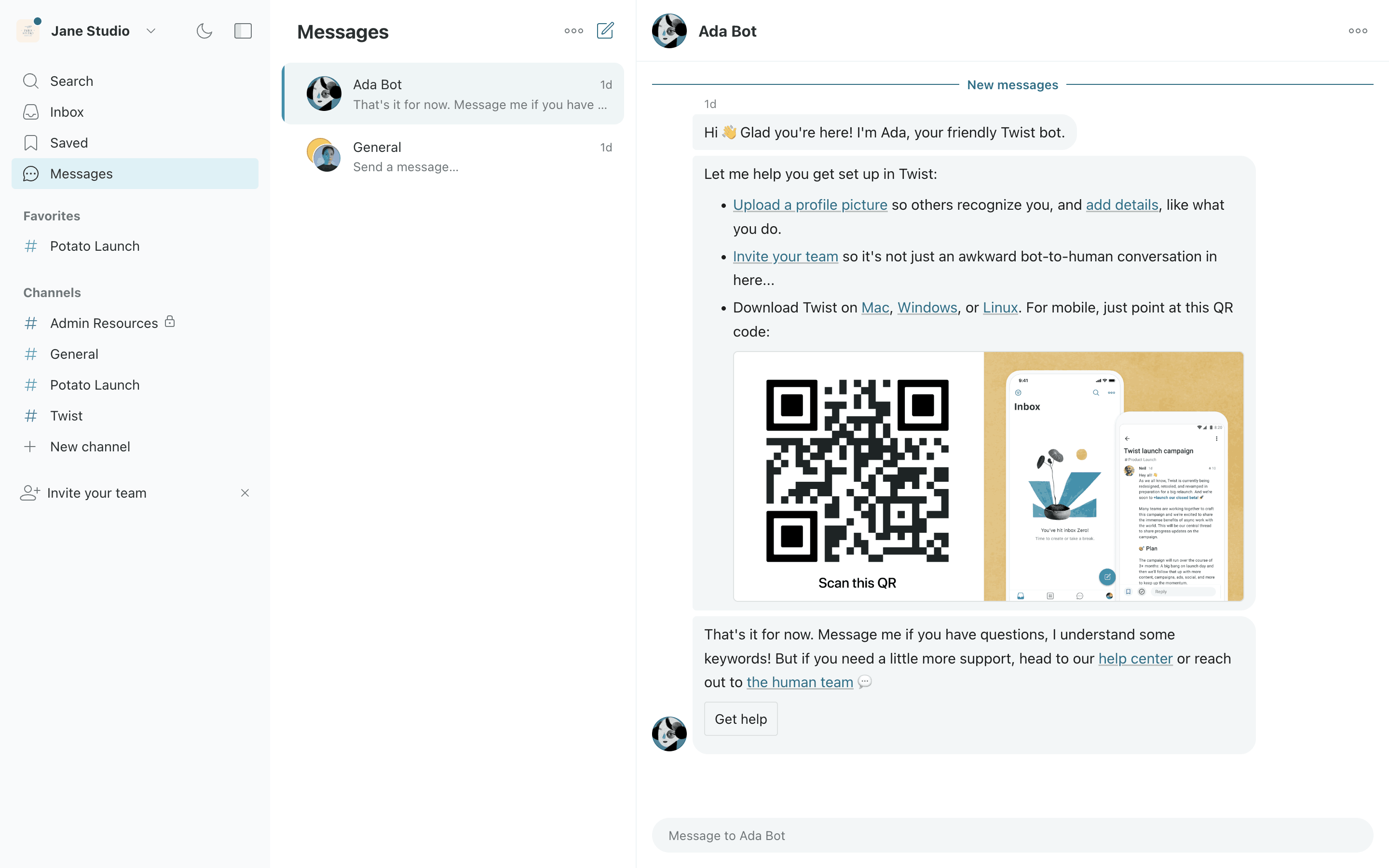Click the Messages speech bubble icon
Viewport: 1389px width, 868px height.
(31, 174)
